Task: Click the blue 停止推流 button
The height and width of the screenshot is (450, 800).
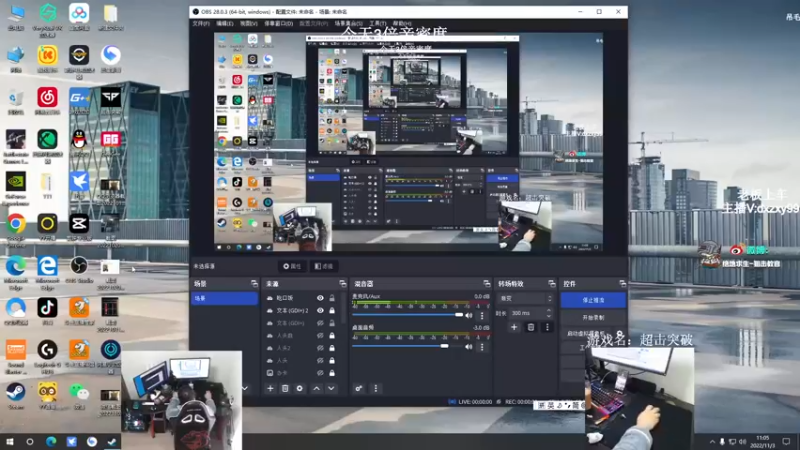Action: [x=593, y=300]
